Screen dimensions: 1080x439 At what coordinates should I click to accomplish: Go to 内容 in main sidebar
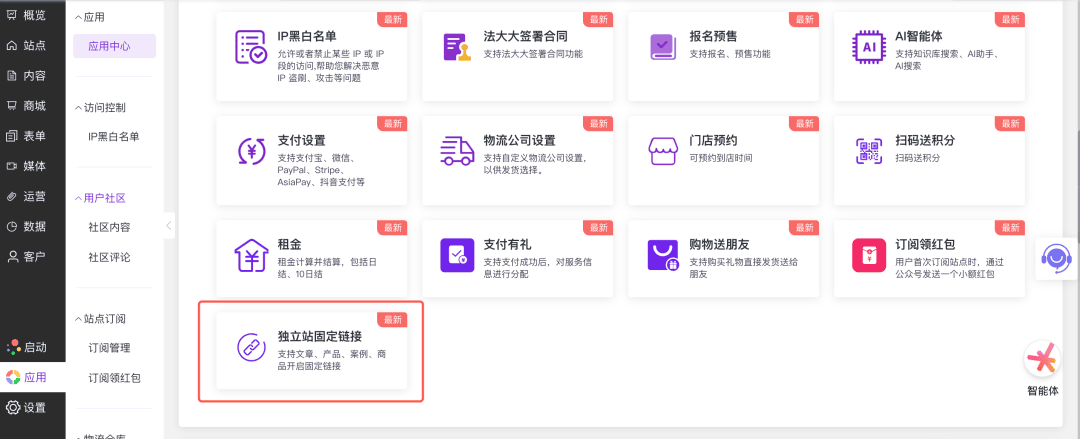(27, 76)
